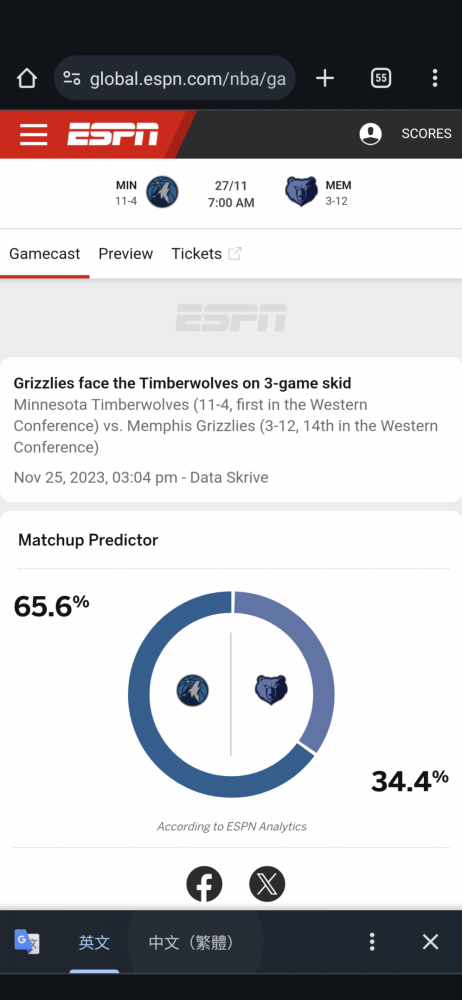The image size is (462, 1000).
Task: Tap the browser home icon
Action: point(27,78)
